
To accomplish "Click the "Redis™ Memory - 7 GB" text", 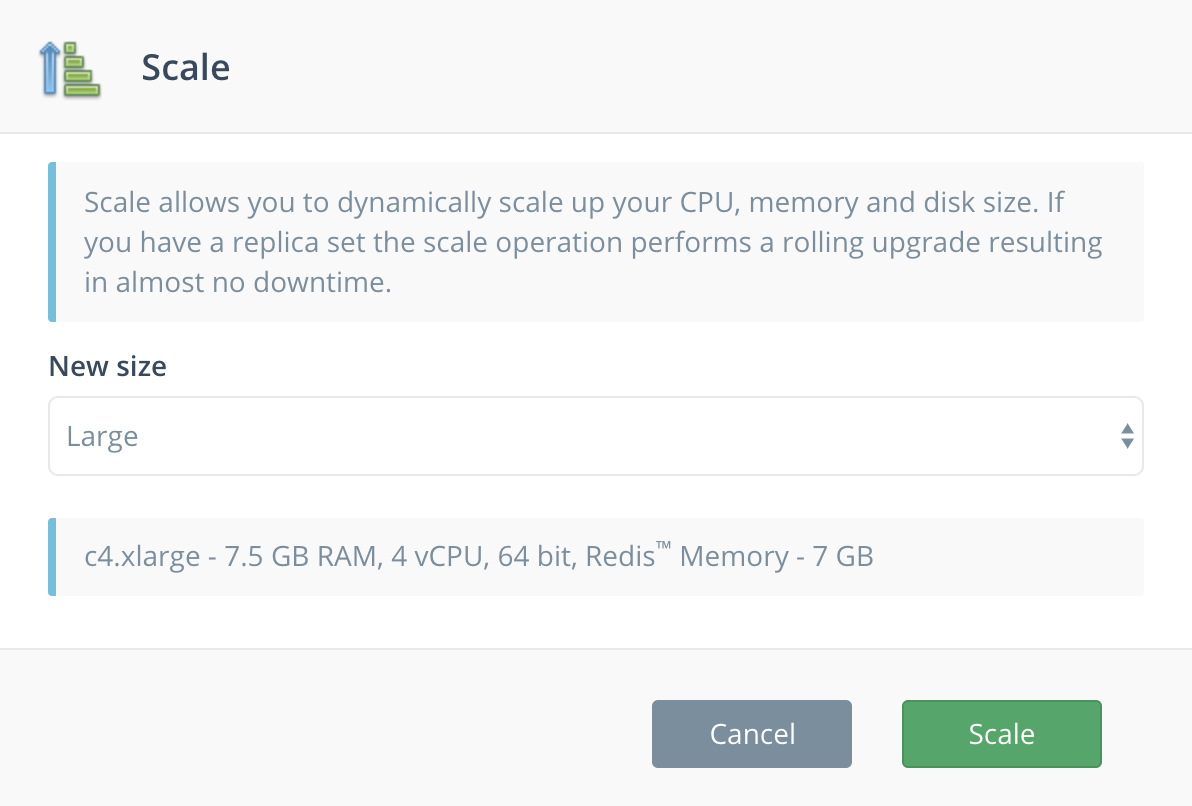I will tap(730, 557).
